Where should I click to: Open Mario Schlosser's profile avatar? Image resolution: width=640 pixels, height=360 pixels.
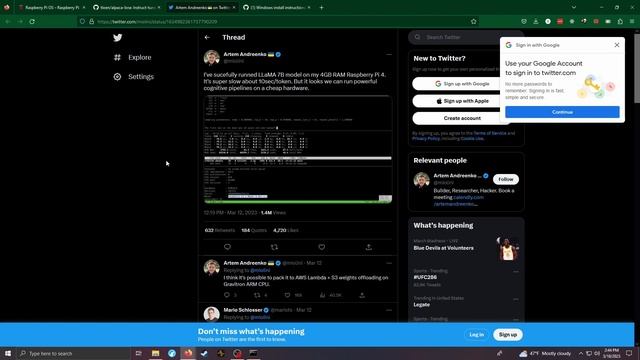(211, 314)
